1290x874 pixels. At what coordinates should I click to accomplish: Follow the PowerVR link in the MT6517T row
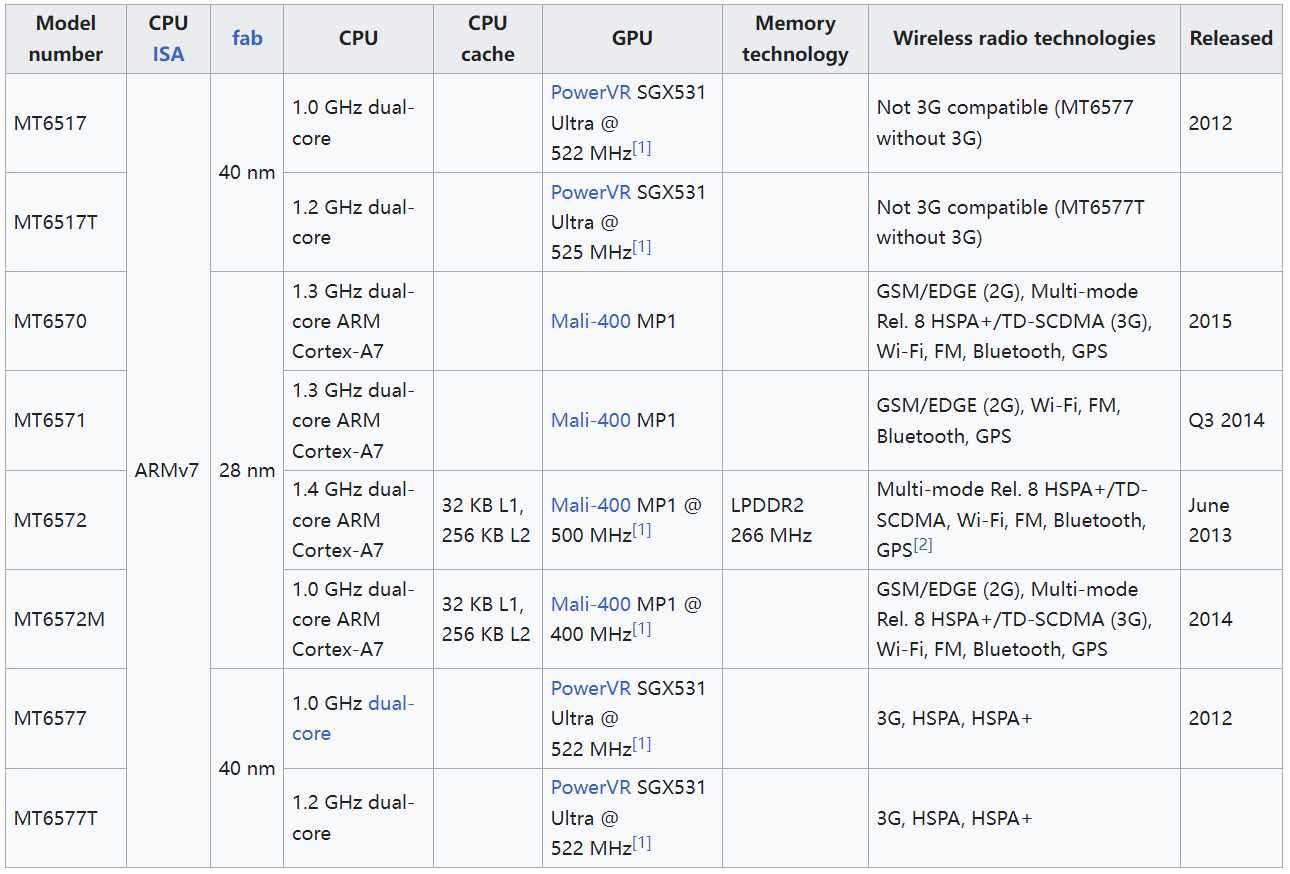coord(591,192)
